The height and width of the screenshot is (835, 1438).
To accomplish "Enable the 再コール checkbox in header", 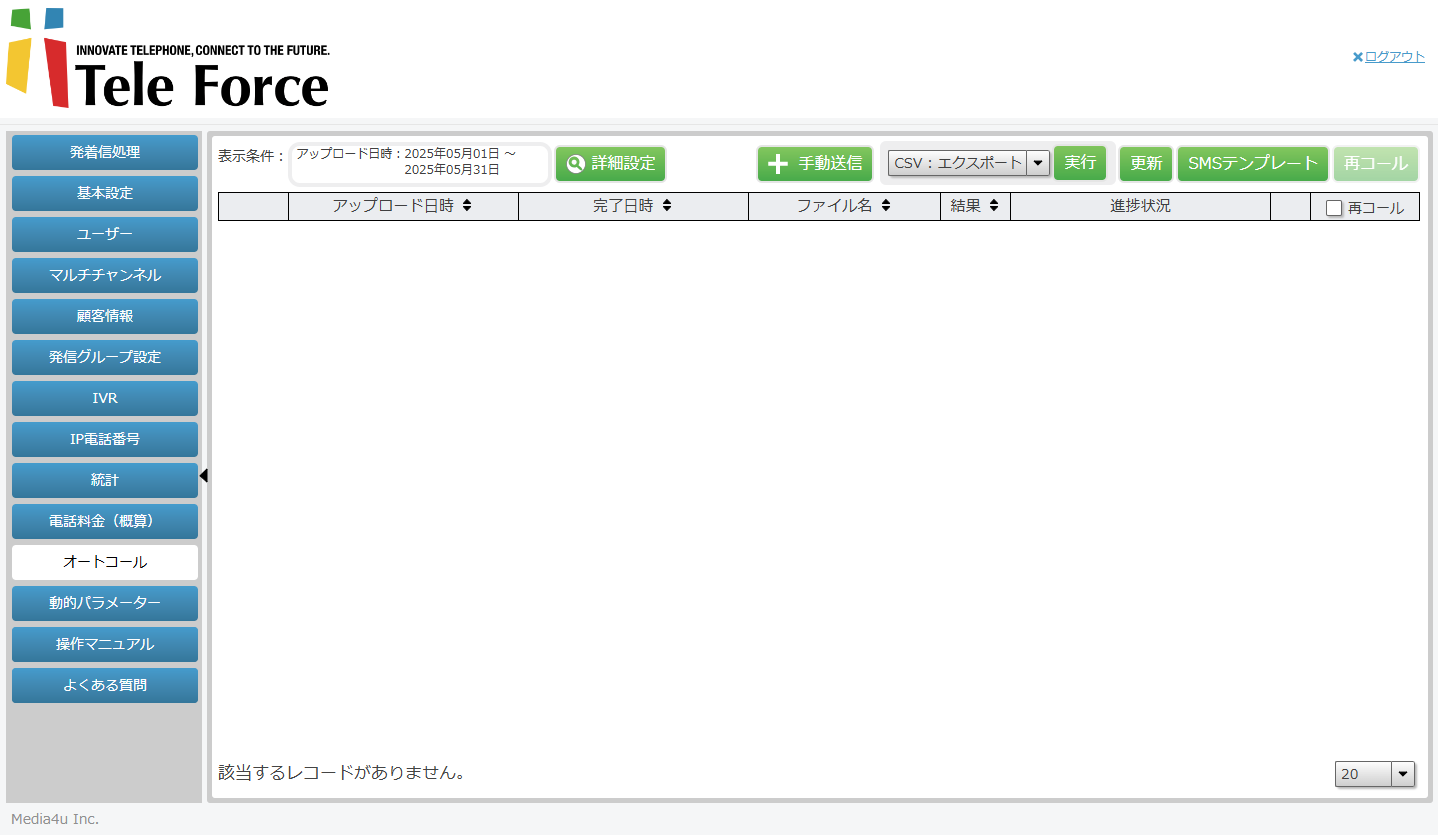I will point(1333,208).
